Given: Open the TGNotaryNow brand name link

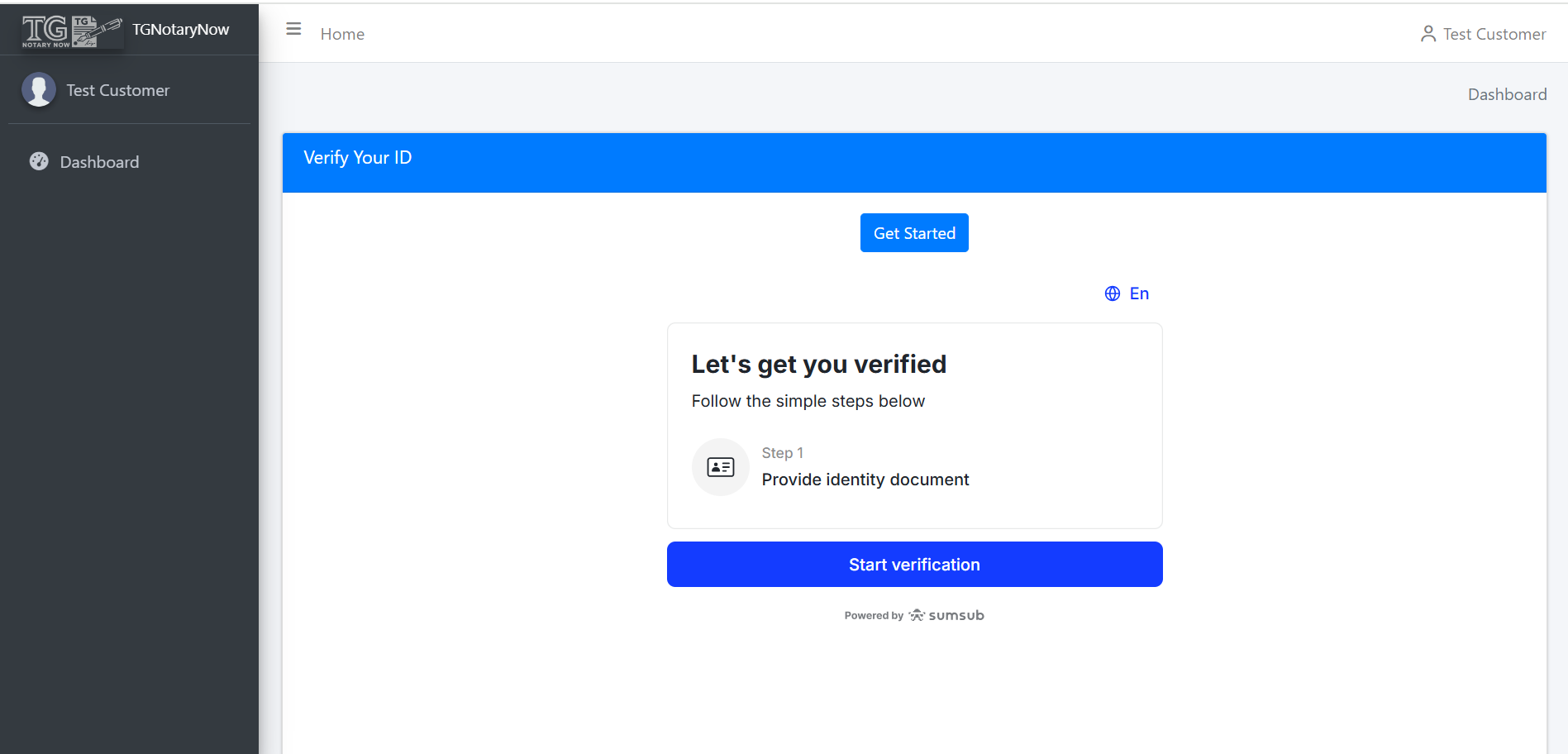Looking at the screenshot, I should pos(180,30).
